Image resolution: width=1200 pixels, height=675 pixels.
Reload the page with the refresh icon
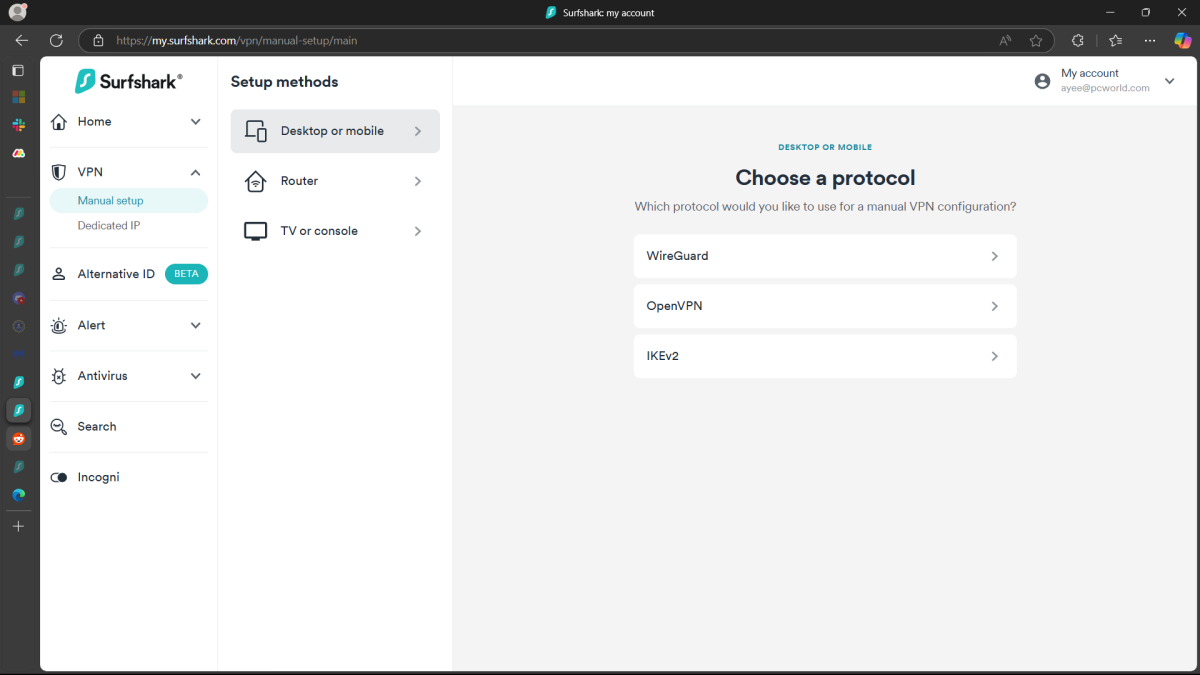pyautogui.click(x=56, y=41)
